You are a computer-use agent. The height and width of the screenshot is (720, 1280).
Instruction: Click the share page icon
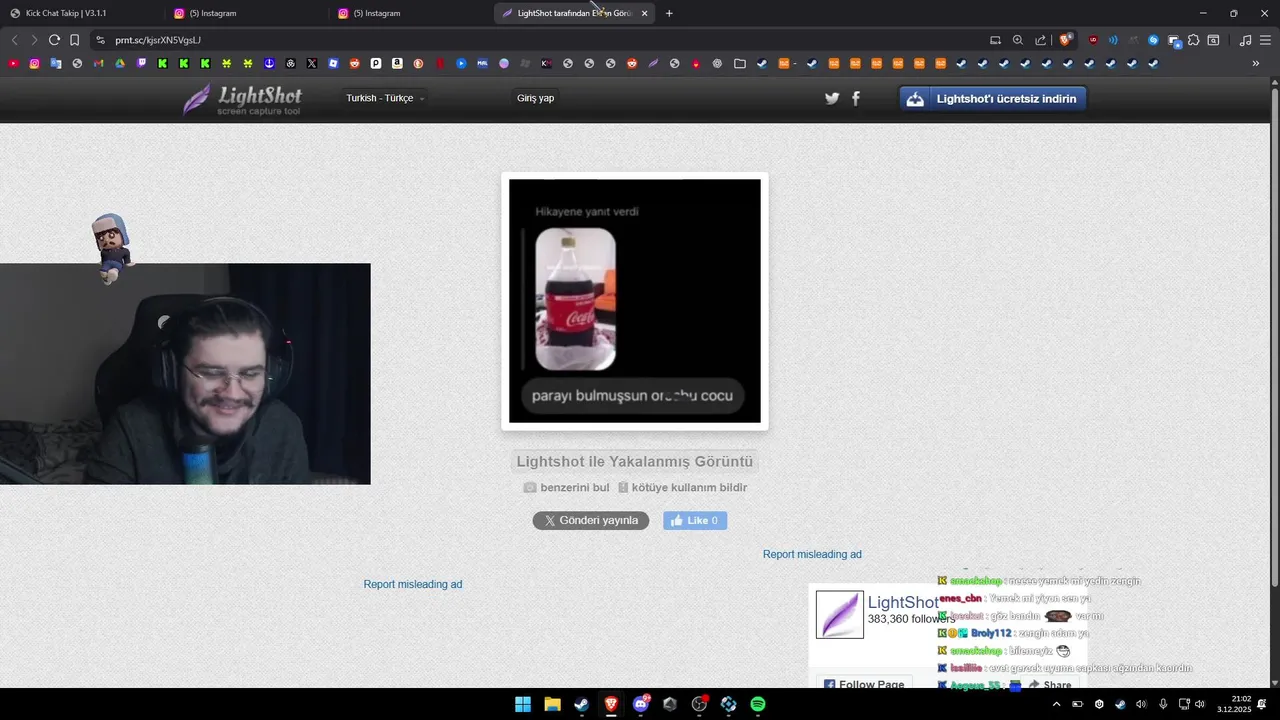pyautogui.click(x=1040, y=40)
